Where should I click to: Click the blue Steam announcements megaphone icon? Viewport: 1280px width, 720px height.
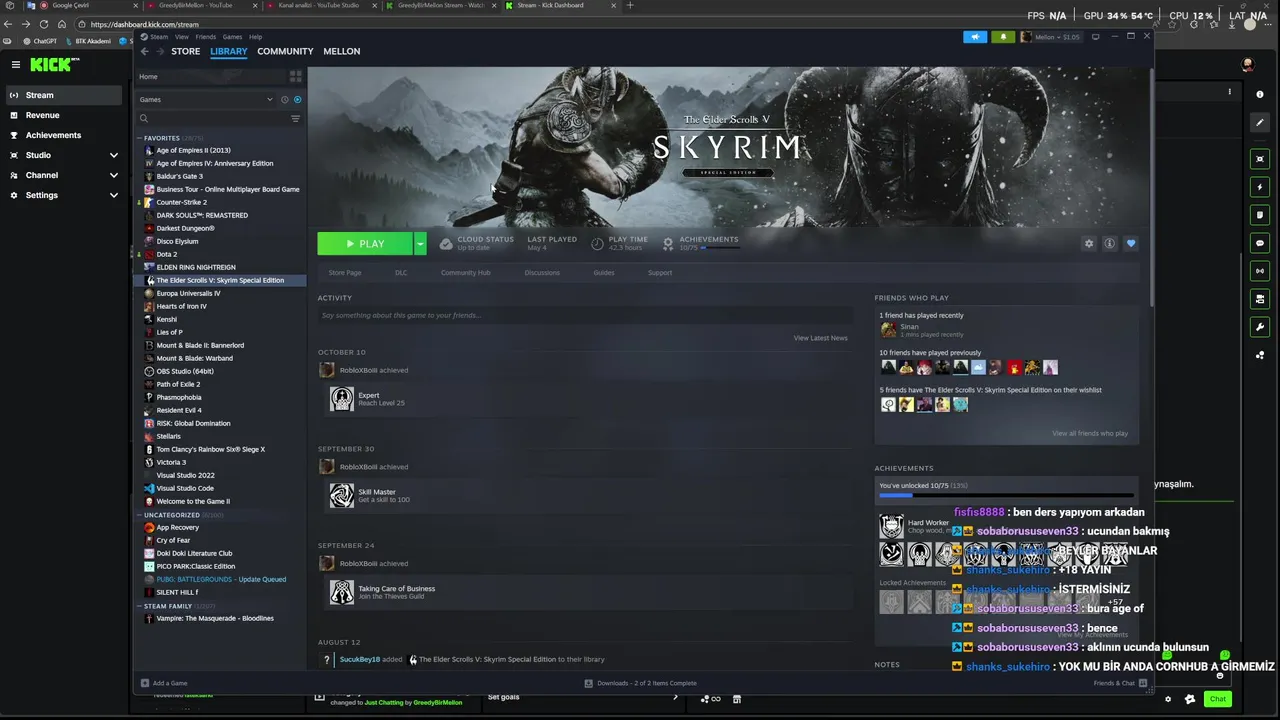pos(975,37)
